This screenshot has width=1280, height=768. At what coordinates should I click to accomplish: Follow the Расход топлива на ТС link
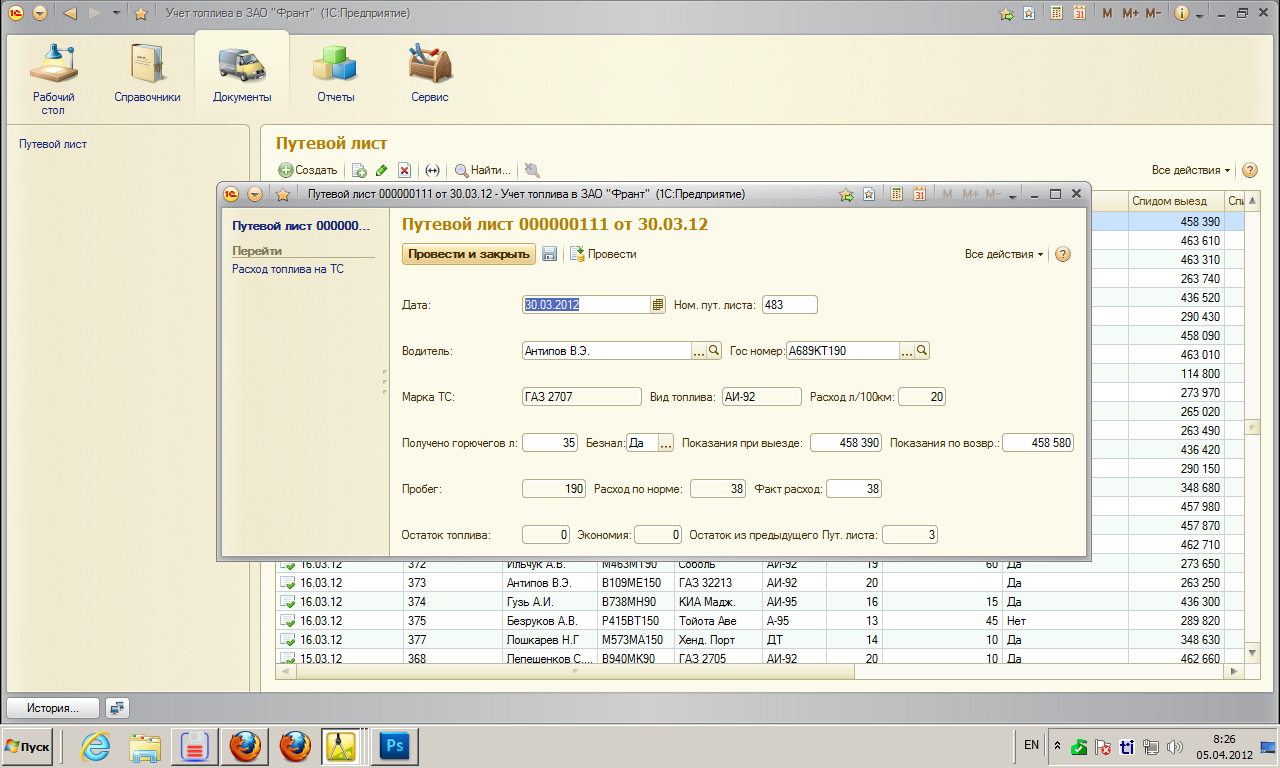pos(288,269)
